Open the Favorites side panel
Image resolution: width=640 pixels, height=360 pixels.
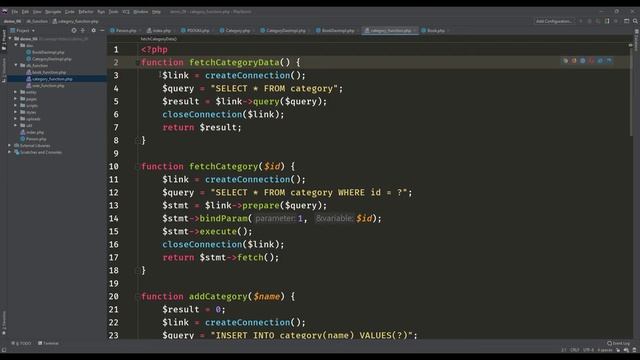pos(4,322)
